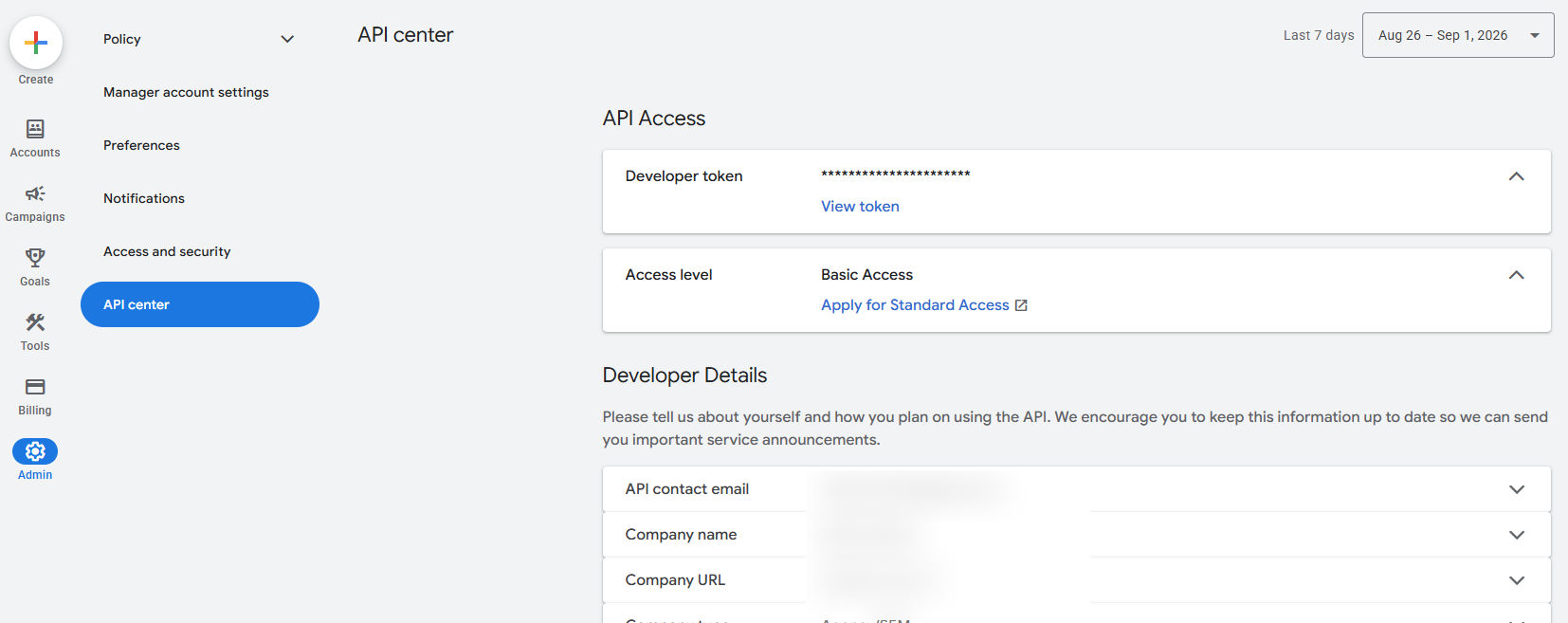This screenshot has height=623, width=1568.
Task: Open the Accounts section icon
Action: (35, 129)
